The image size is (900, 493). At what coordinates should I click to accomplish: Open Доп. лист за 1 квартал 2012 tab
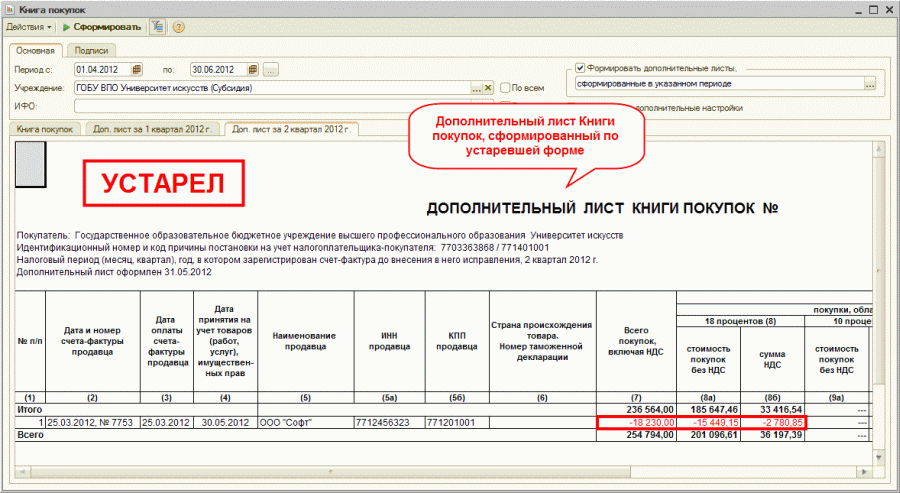[152, 129]
